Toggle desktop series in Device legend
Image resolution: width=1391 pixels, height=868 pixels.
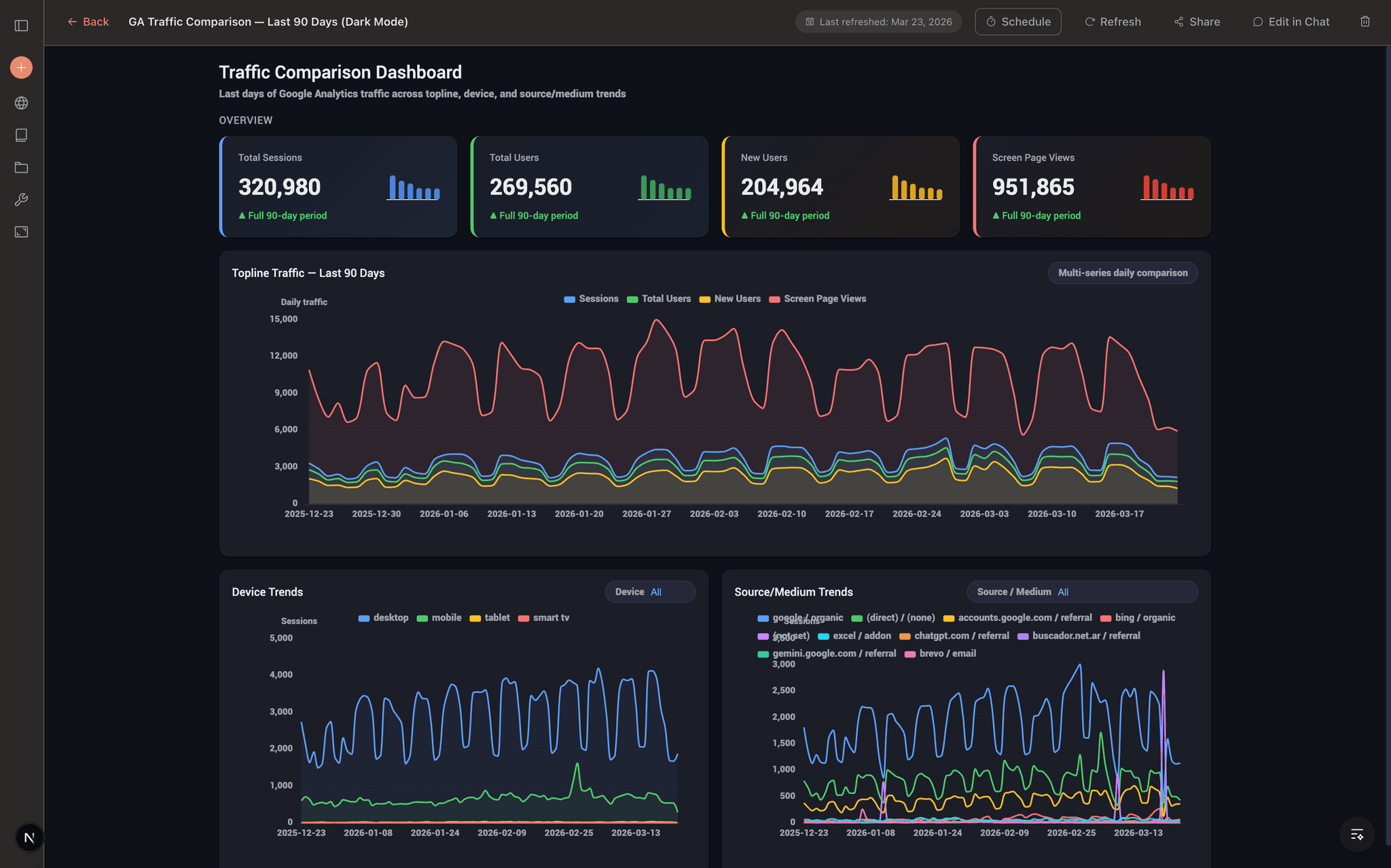pos(383,618)
